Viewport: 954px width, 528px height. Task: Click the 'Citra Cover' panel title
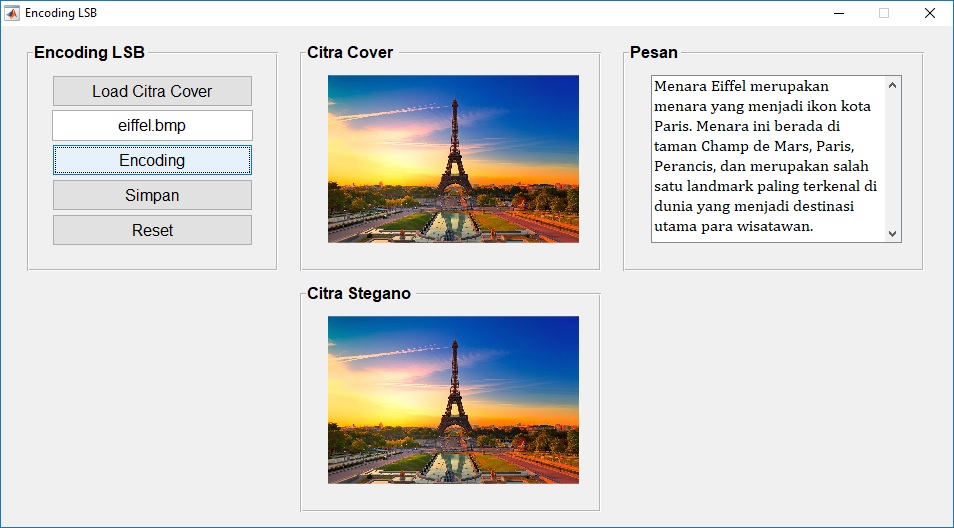coord(350,52)
